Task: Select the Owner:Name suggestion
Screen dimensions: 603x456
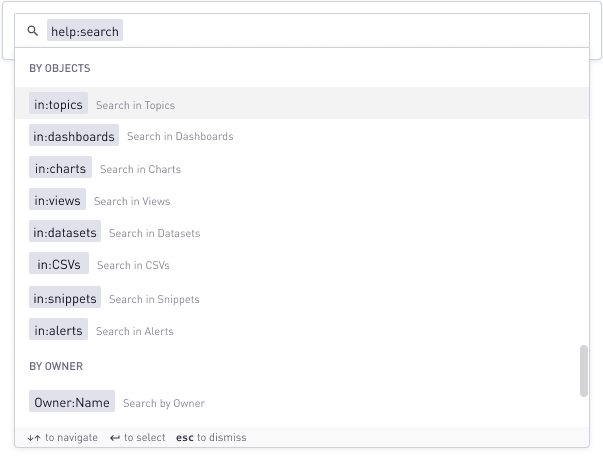Action: (72, 401)
